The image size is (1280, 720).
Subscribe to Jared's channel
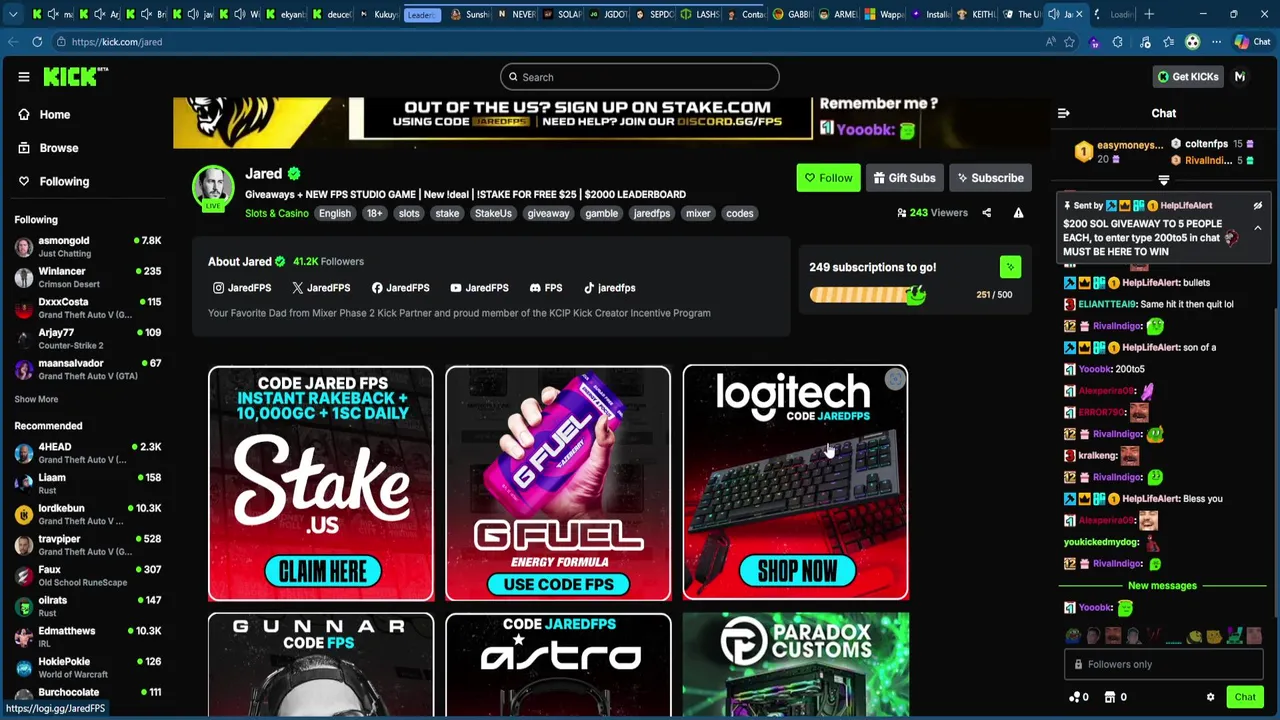[x=990, y=178]
